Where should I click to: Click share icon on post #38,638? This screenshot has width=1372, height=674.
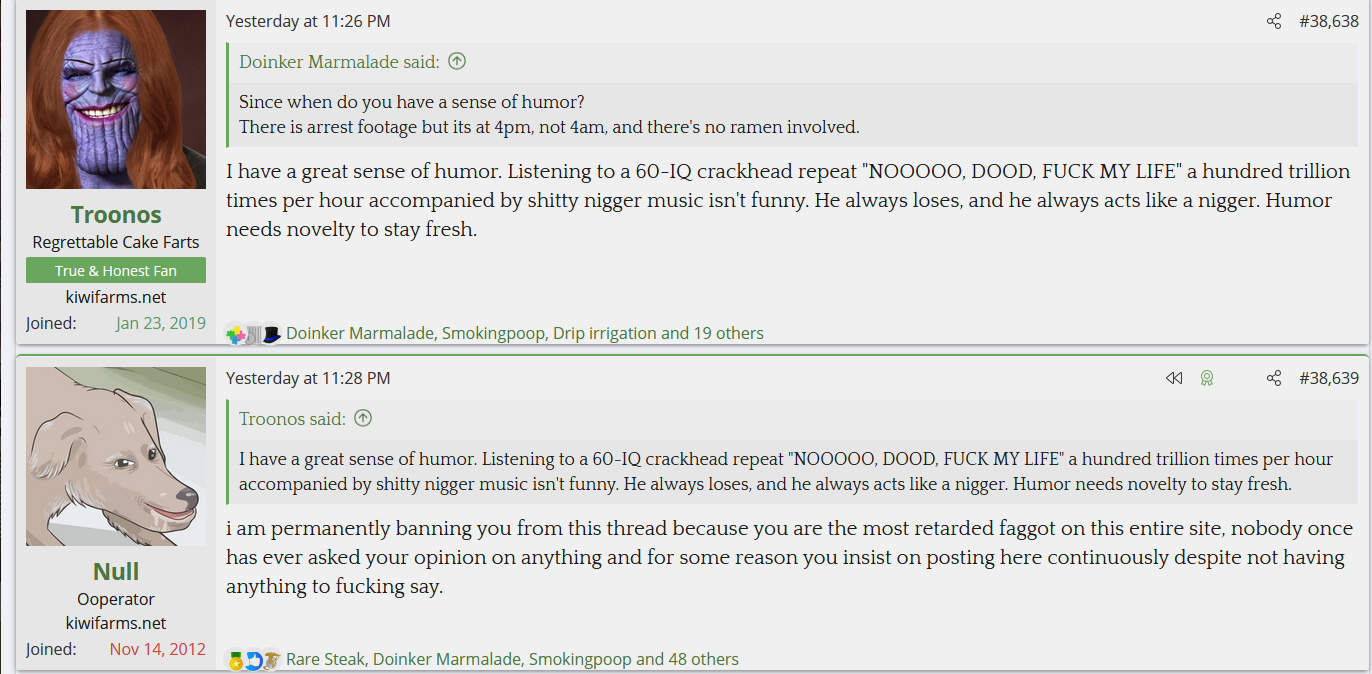click(x=1273, y=22)
